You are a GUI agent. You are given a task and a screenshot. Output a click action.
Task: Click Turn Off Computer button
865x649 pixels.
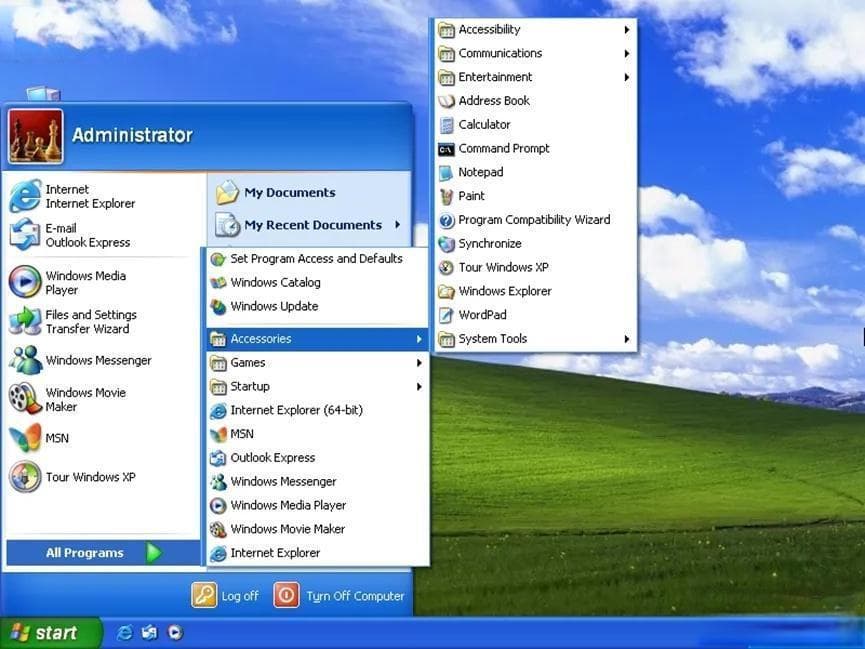point(339,596)
